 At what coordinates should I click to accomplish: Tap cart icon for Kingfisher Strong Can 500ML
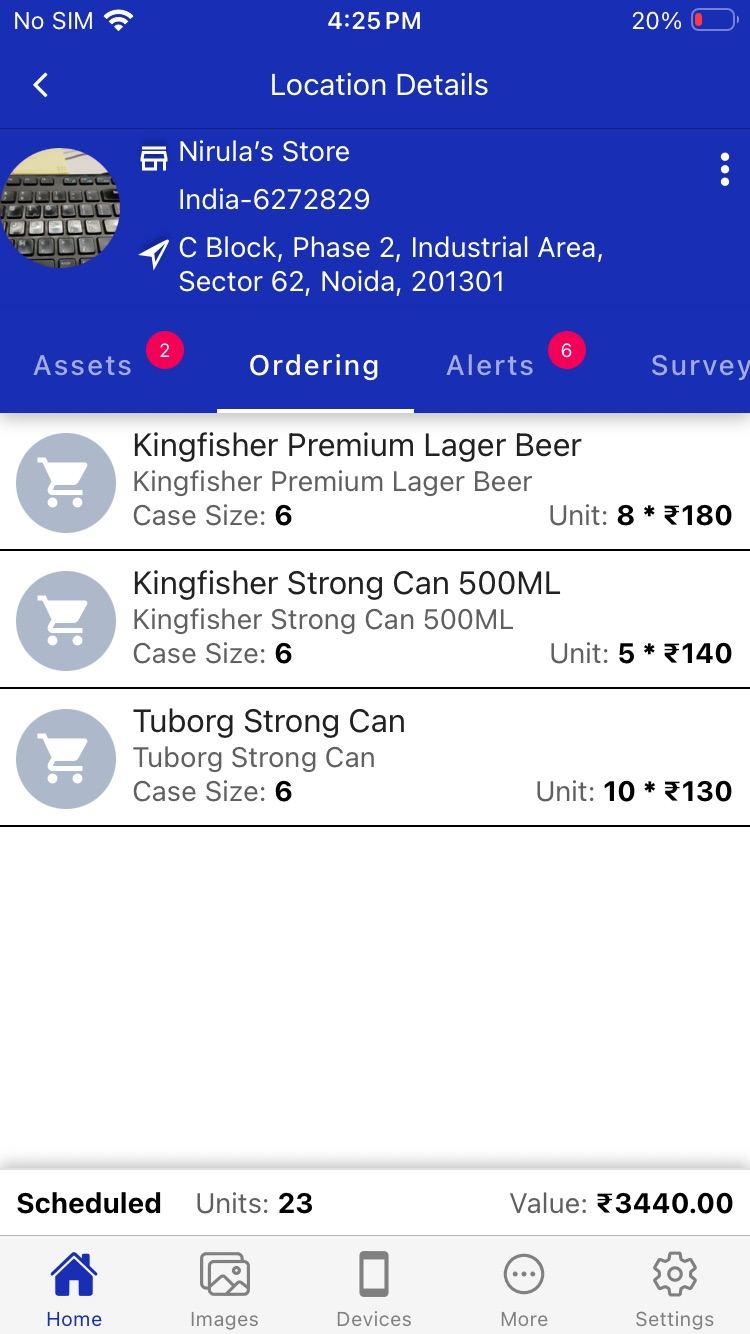[x=66, y=620]
